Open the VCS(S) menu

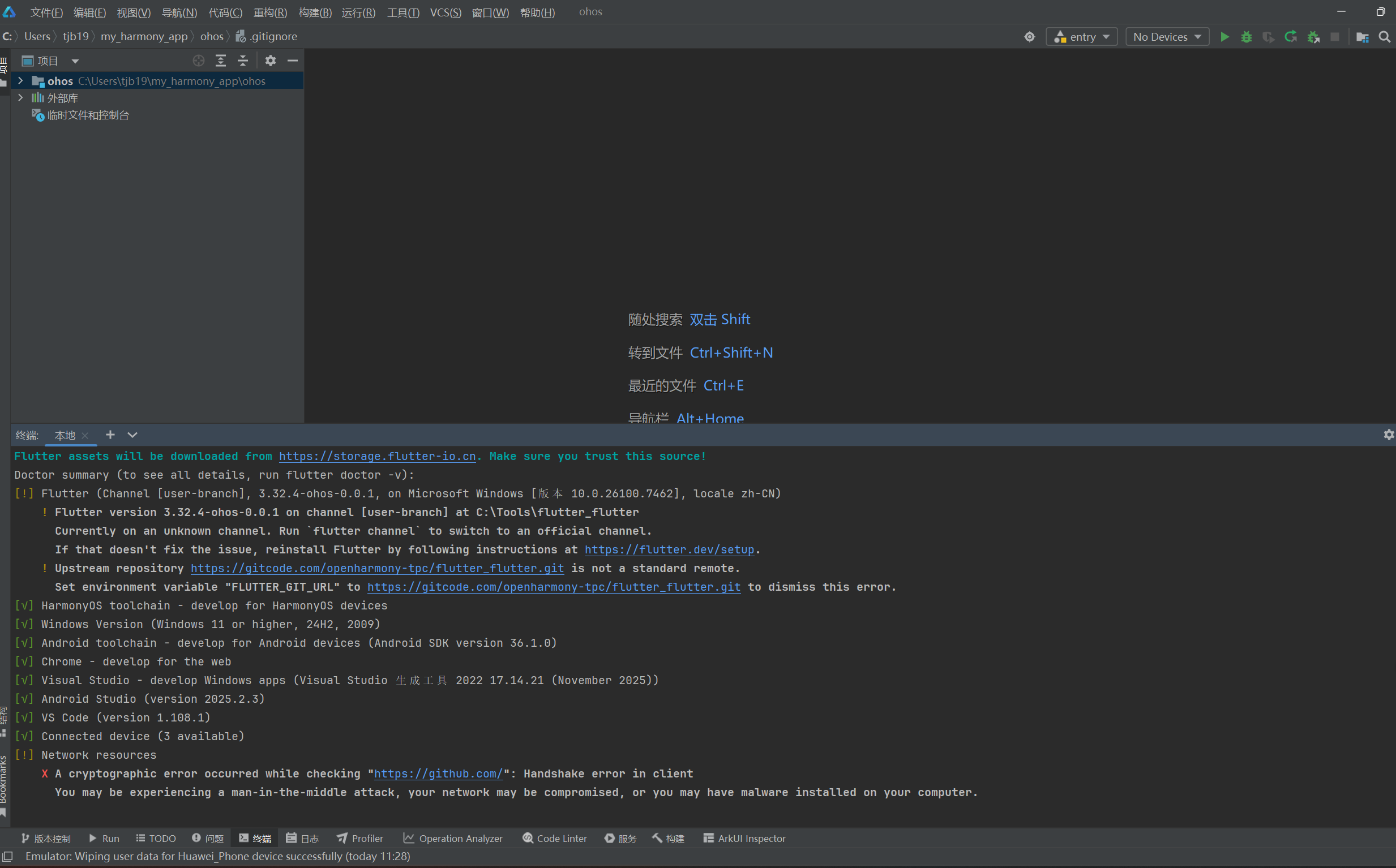pyautogui.click(x=445, y=12)
